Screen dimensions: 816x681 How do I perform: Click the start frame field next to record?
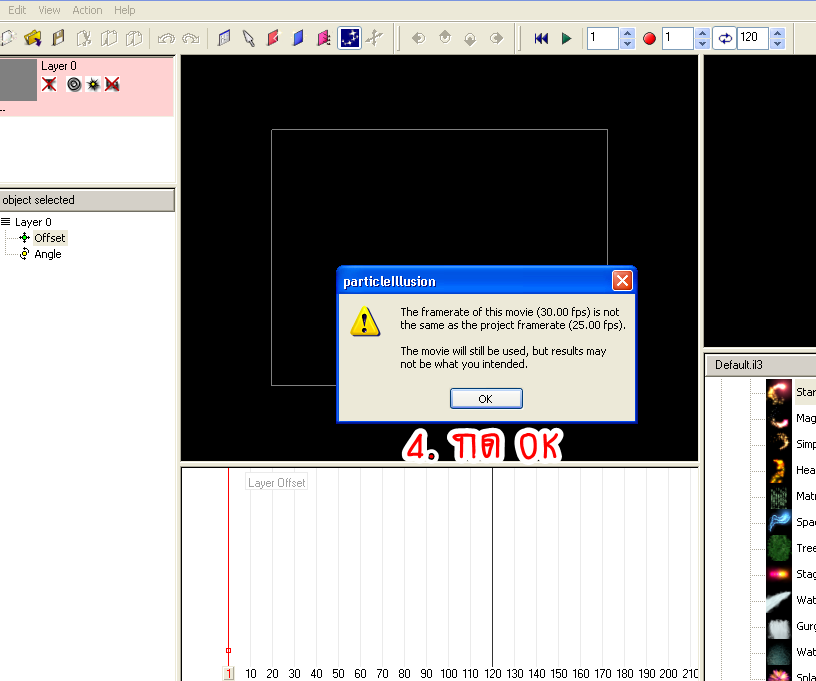click(x=677, y=38)
